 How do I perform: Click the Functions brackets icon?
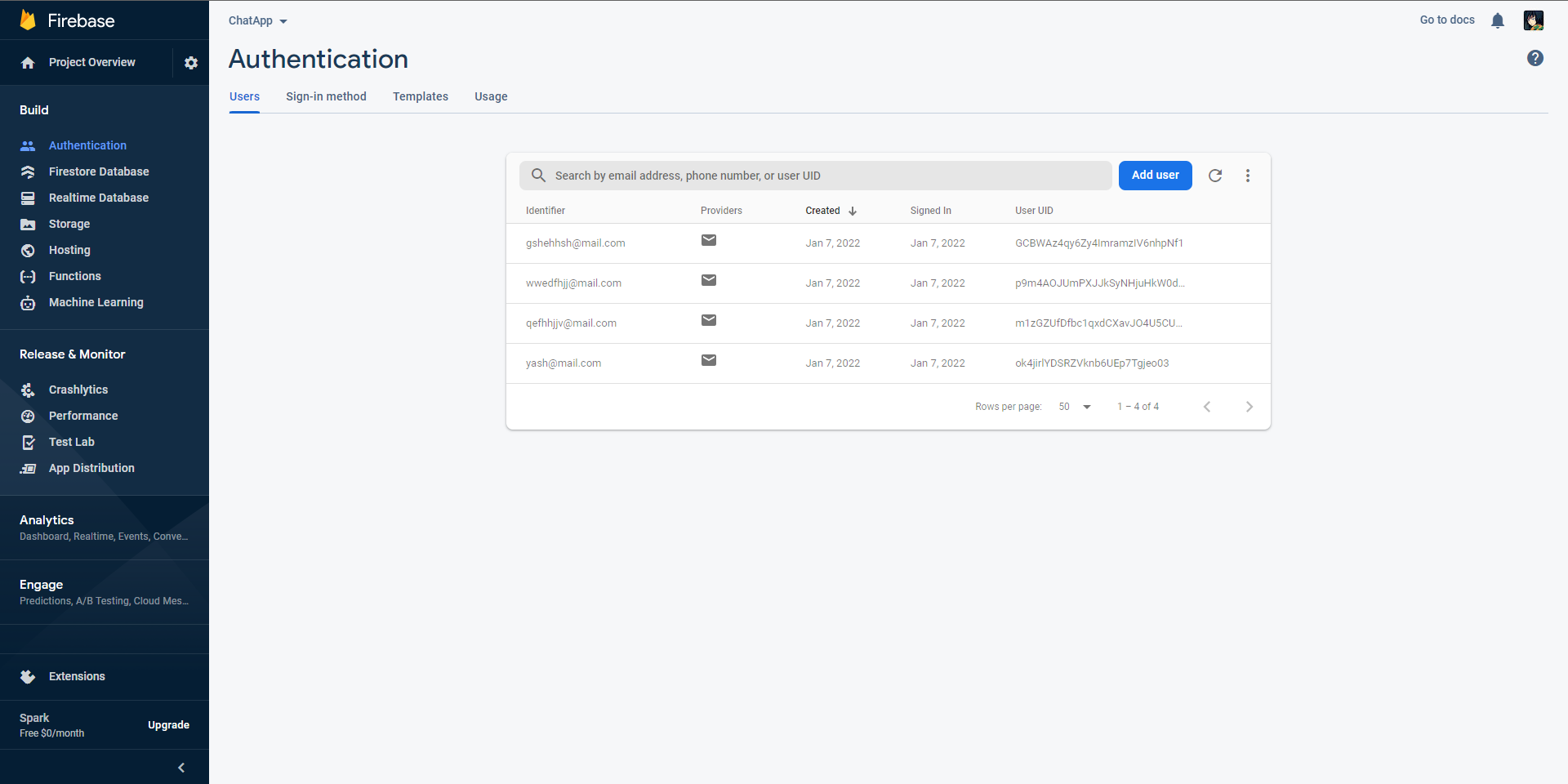point(28,276)
